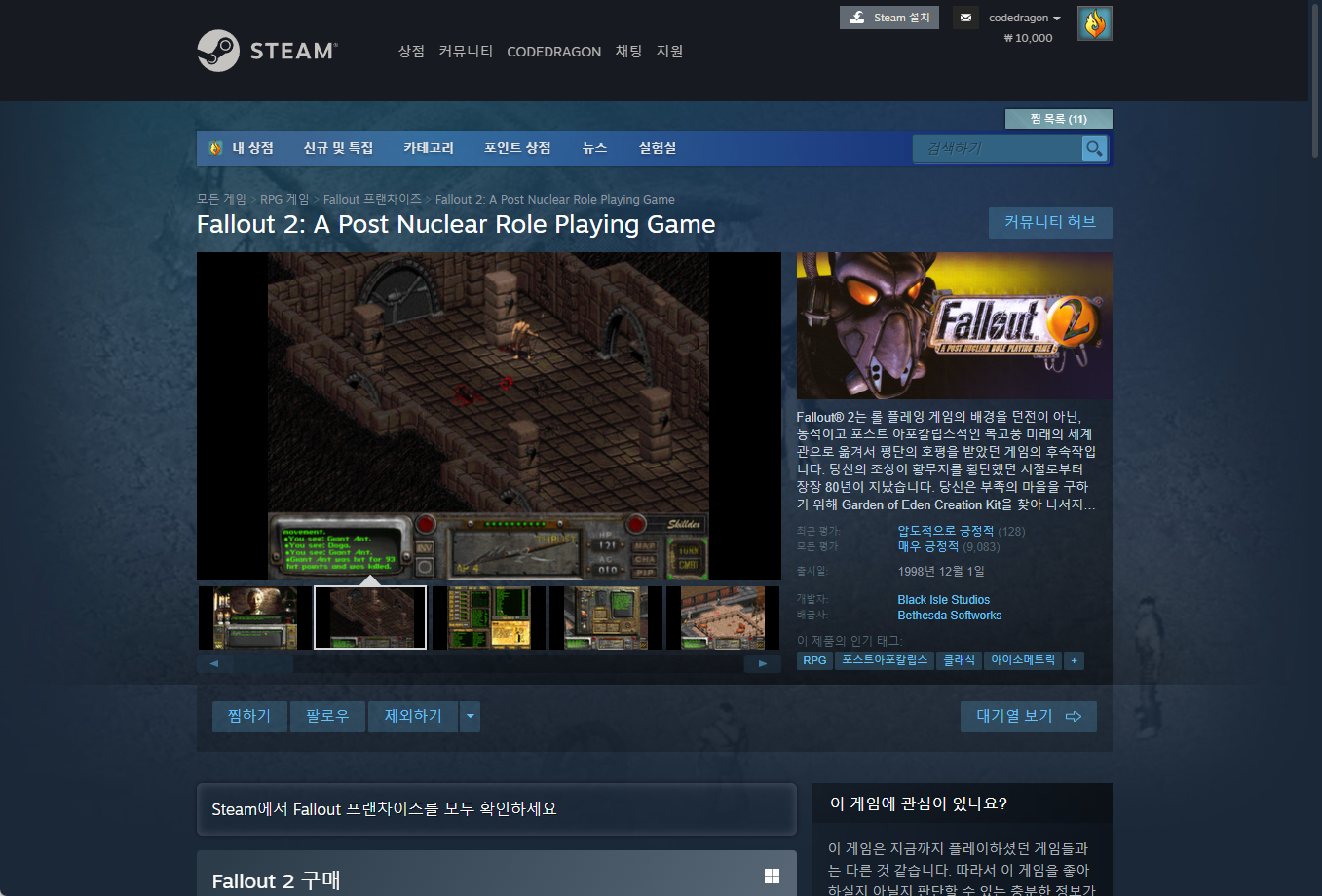Click the page vertical scrollbar
This screenshot has width=1322, height=896.
click(x=1315, y=80)
